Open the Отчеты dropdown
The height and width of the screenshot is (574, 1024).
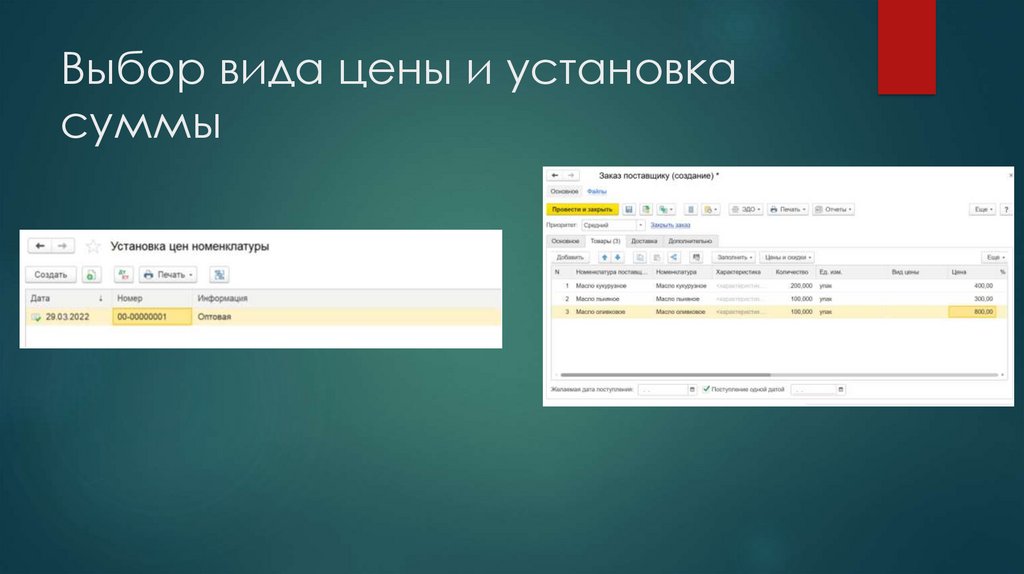coord(833,210)
